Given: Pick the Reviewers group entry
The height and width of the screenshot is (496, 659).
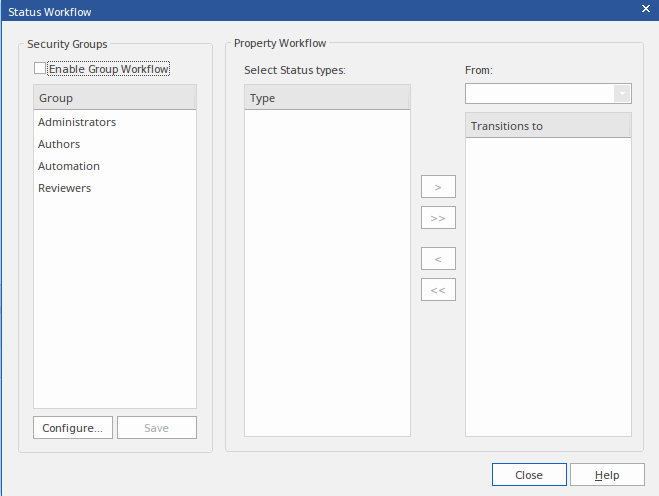Looking at the screenshot, I should [64, 188].
